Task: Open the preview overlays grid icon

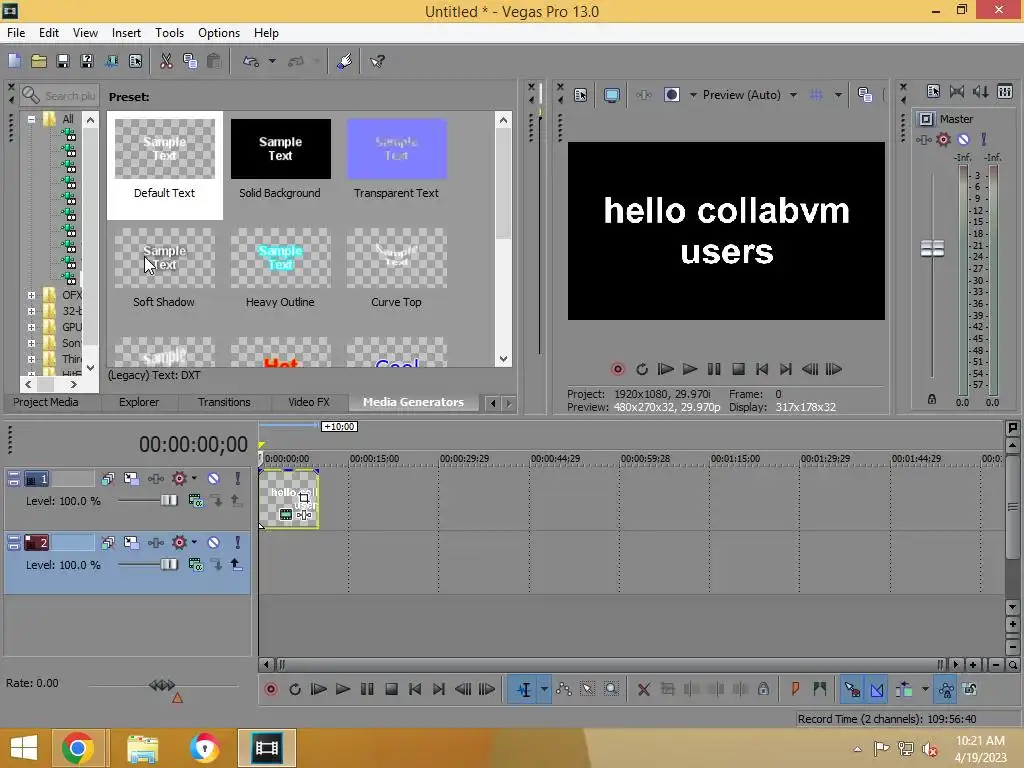Action: click(816, 95)
